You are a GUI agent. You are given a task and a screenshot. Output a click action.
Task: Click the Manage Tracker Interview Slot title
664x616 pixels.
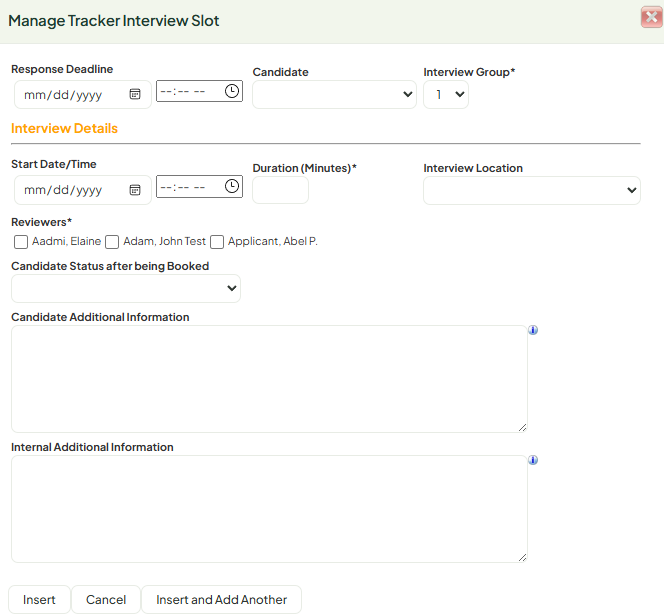(113, 21)
